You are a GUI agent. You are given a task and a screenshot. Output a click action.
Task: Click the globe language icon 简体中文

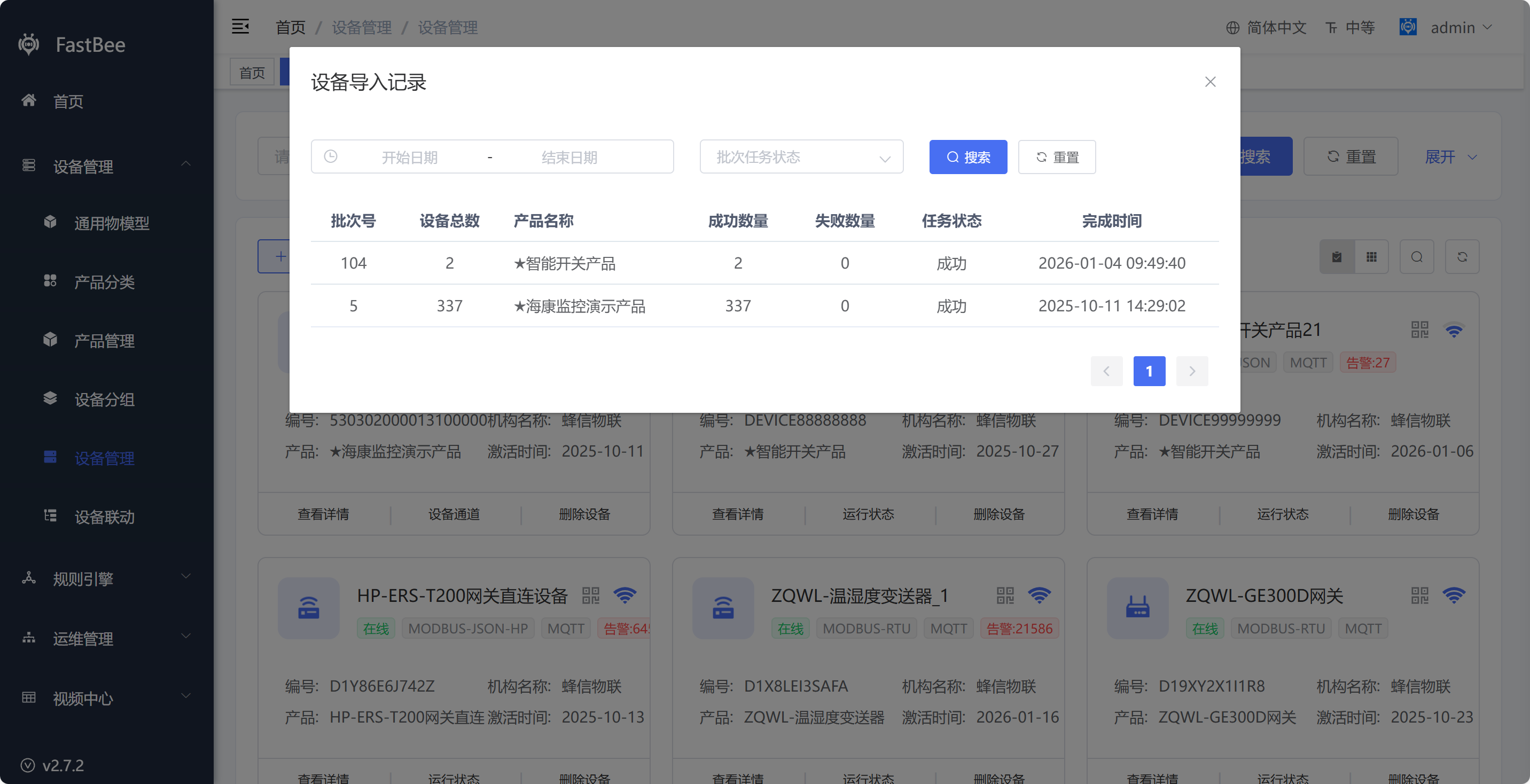[x=1233, y=27]
